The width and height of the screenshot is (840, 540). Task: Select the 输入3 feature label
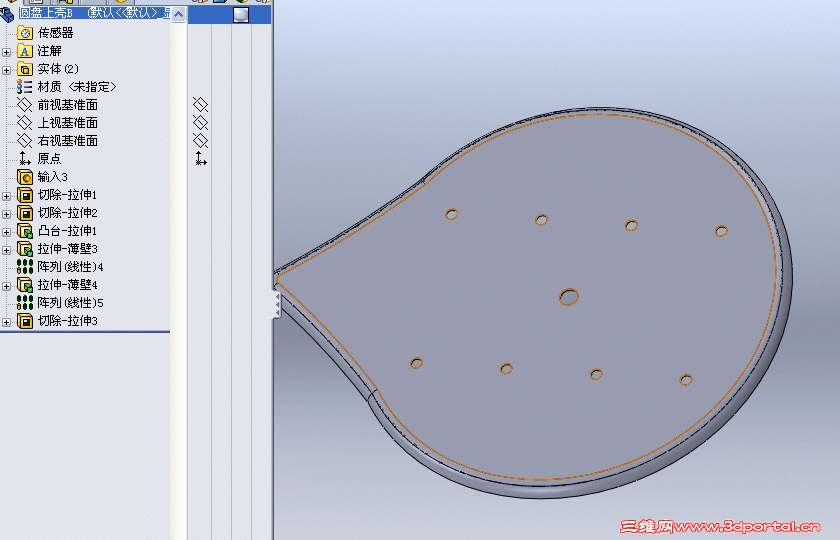[52, 177]
